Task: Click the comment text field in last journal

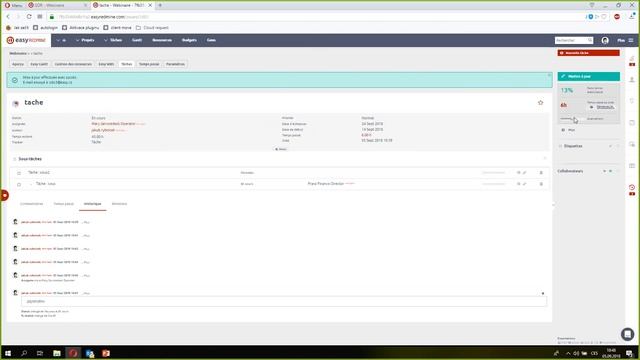Action: tap(284, 301)
